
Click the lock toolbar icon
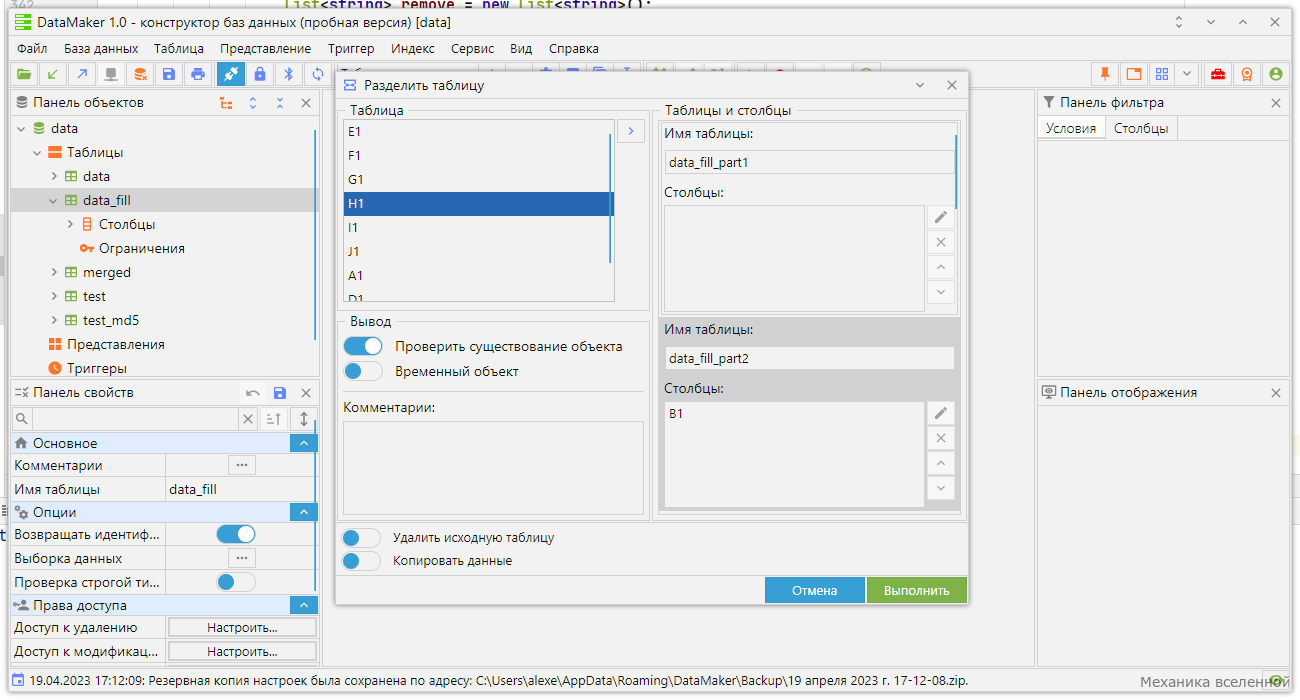pos(260,74)
